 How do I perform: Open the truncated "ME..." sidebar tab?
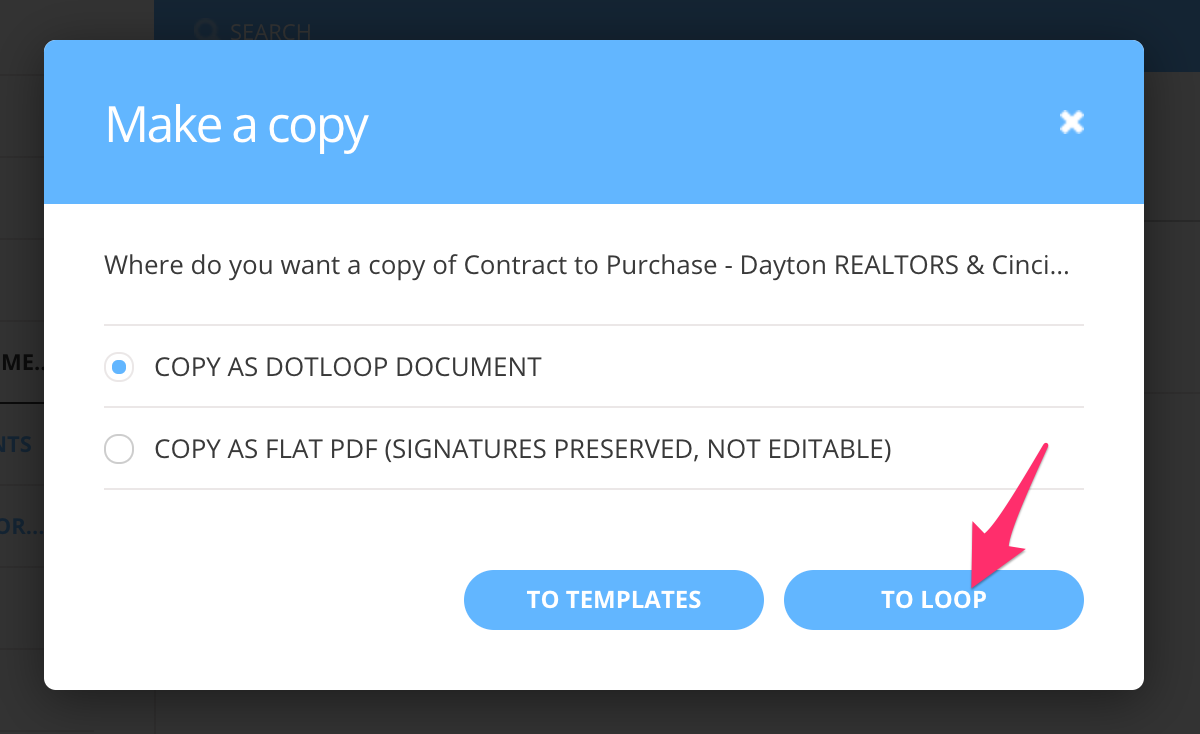(x=21, y=362)
